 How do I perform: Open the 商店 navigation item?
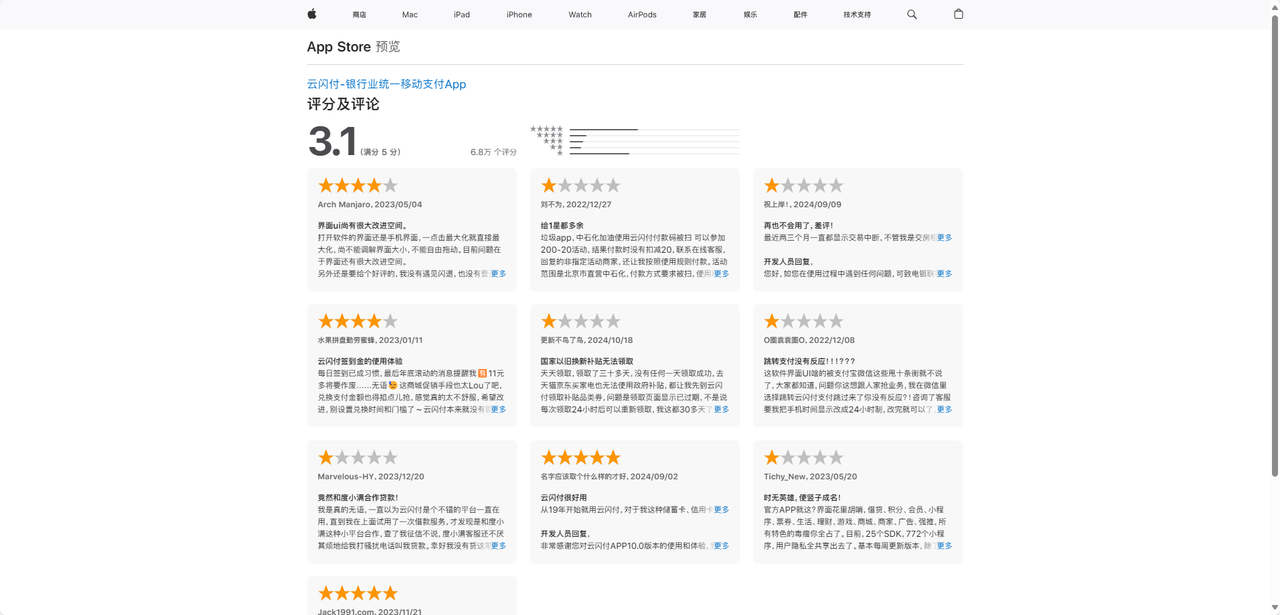coord(359,15)
